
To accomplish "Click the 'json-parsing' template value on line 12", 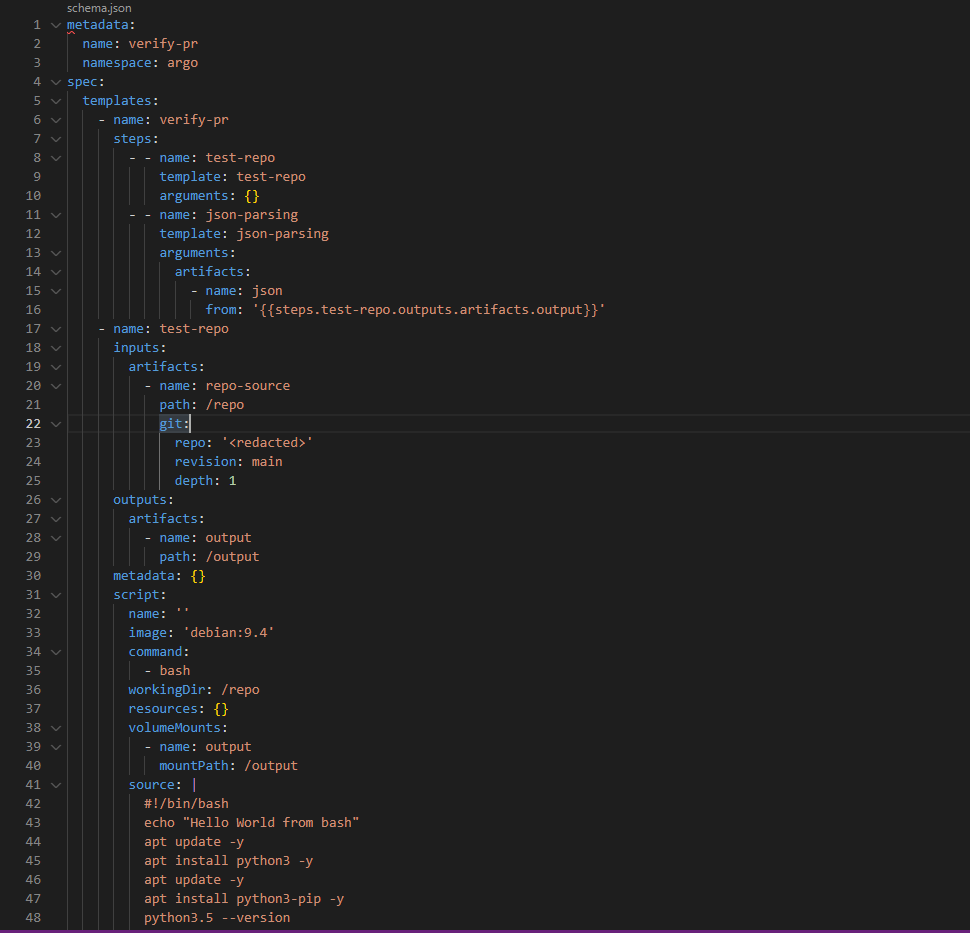I will pyautogui.click(x=283, y=234).
